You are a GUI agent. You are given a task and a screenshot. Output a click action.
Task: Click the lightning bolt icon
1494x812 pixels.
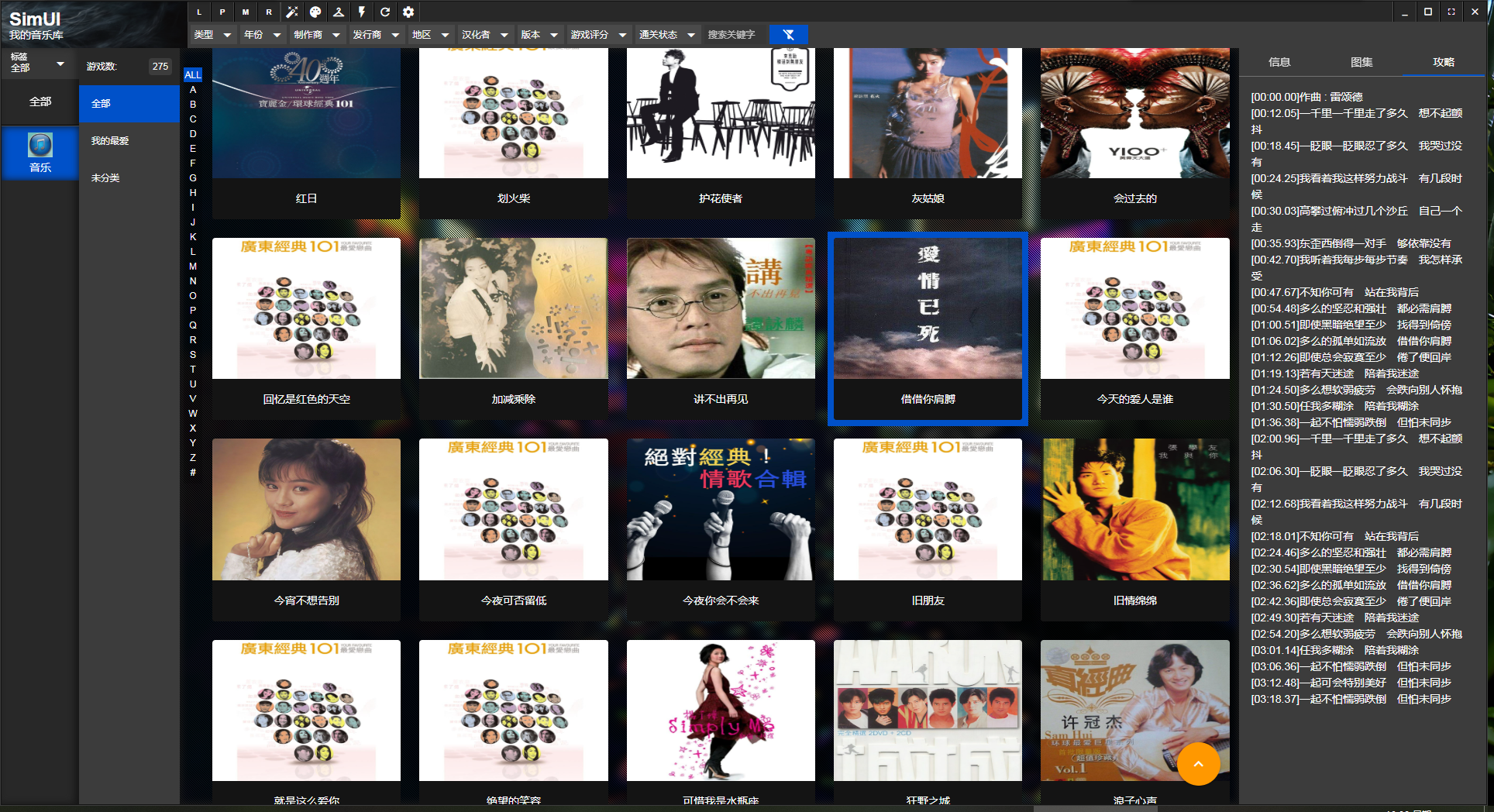362,12
